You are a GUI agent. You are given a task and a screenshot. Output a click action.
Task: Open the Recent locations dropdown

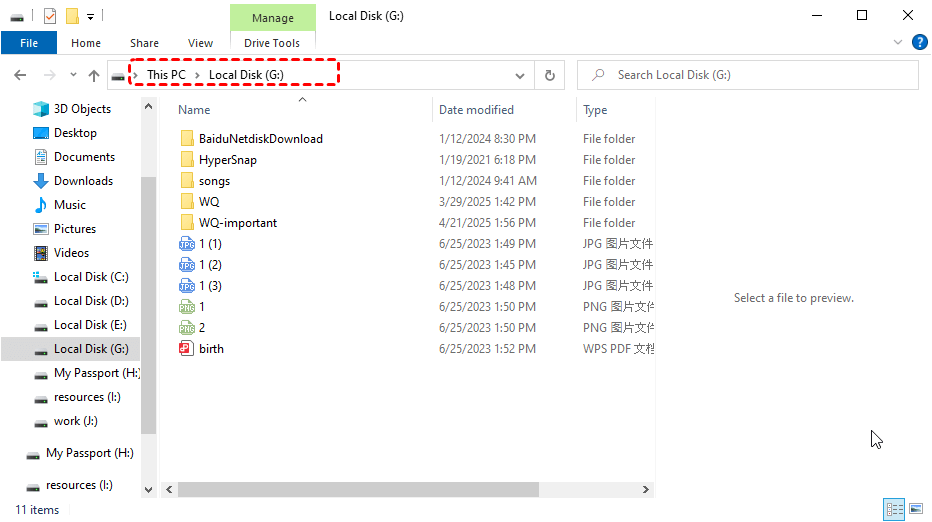(73, 75)
